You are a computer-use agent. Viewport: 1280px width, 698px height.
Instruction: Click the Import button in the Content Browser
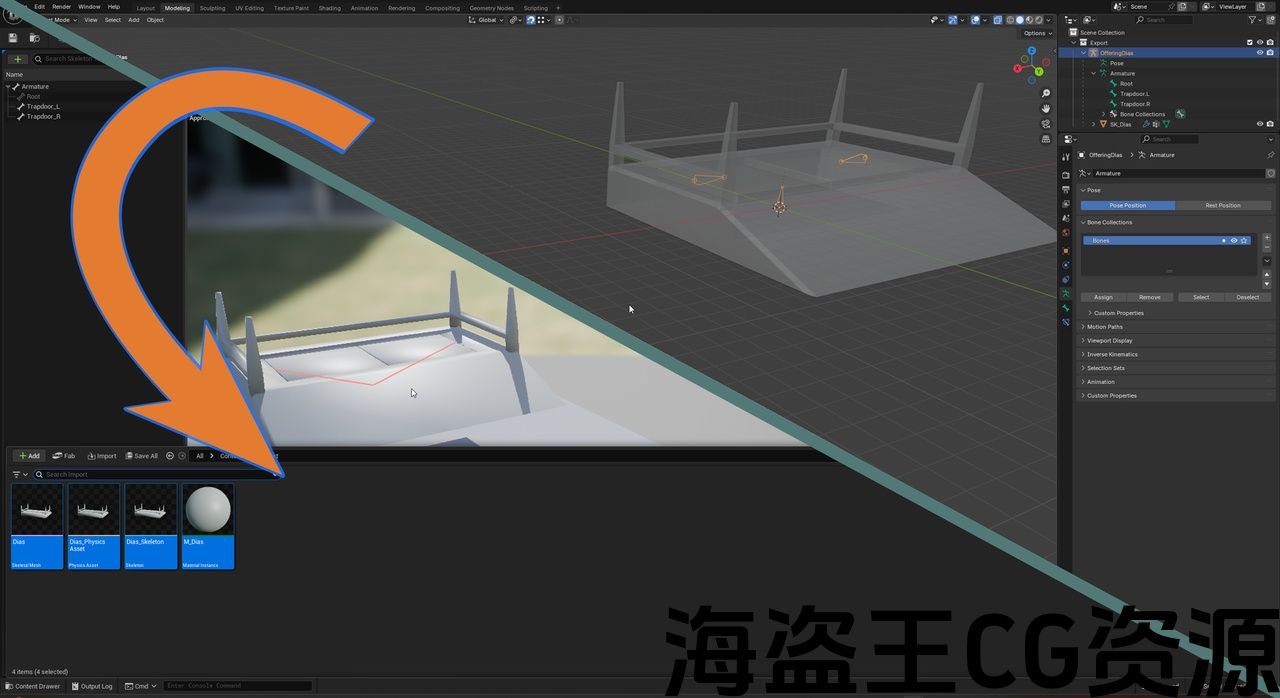point(102,456)
